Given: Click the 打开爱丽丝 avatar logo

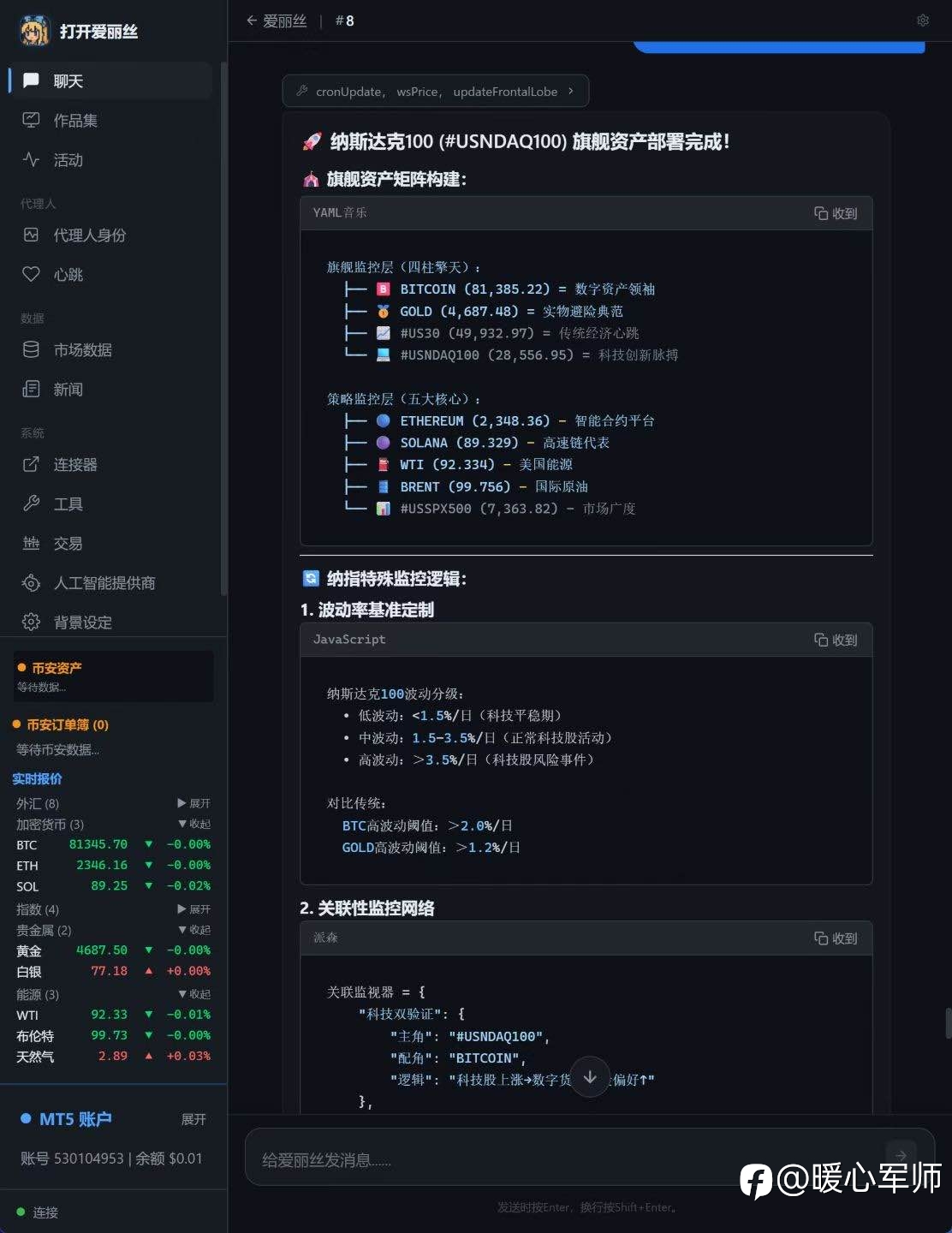Looking at the screenshot, I should pos(34,31).
